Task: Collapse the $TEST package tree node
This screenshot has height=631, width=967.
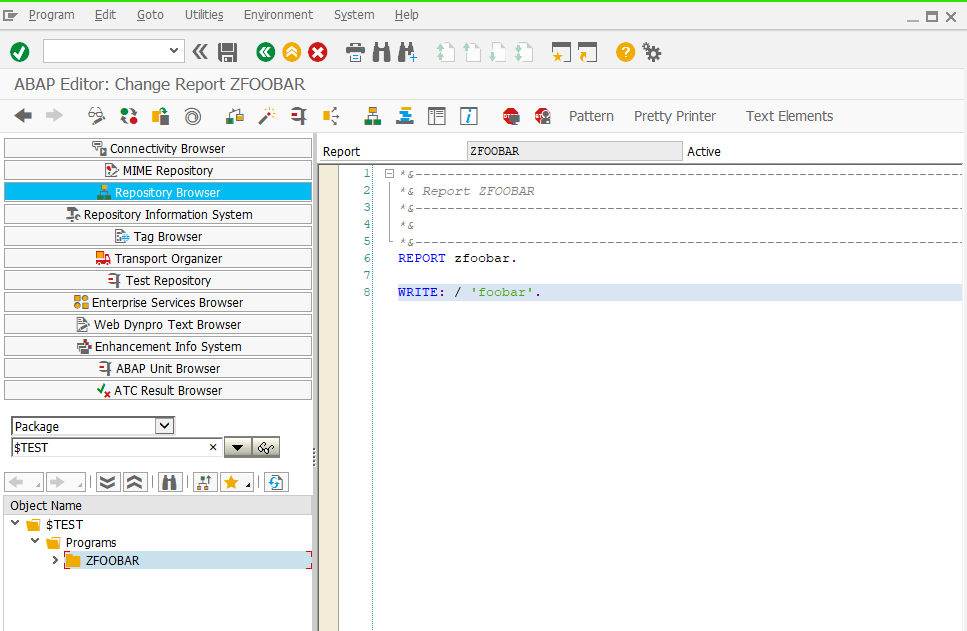Action: click(x=15, y=524)
